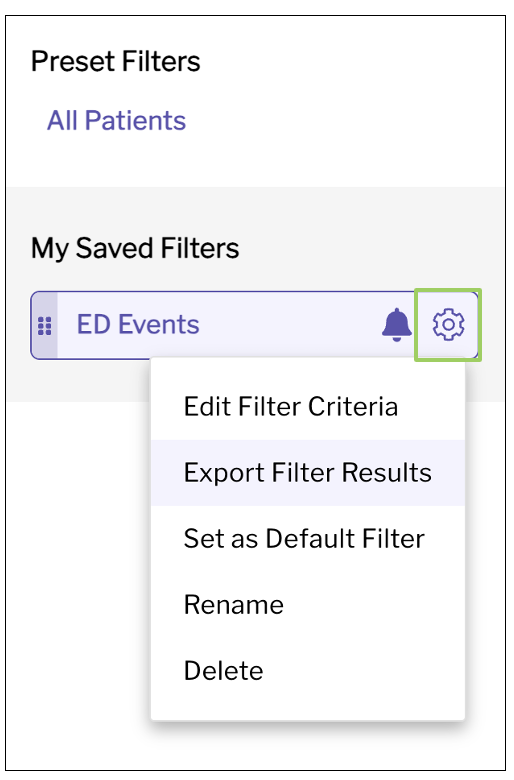Select the All Patients preset filter
Screen dimensions: 514x780
116,120
